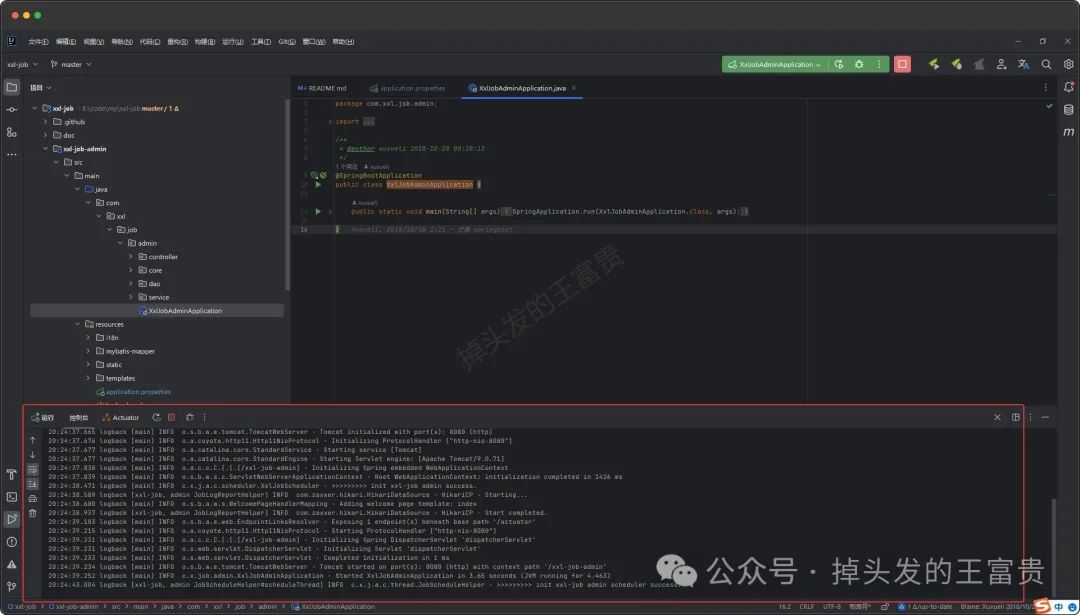Rerun XxlJobAdminApplication with green toolbar rerun icon
The width and height of the screenshot is (1080, 615).
(838, 64)
